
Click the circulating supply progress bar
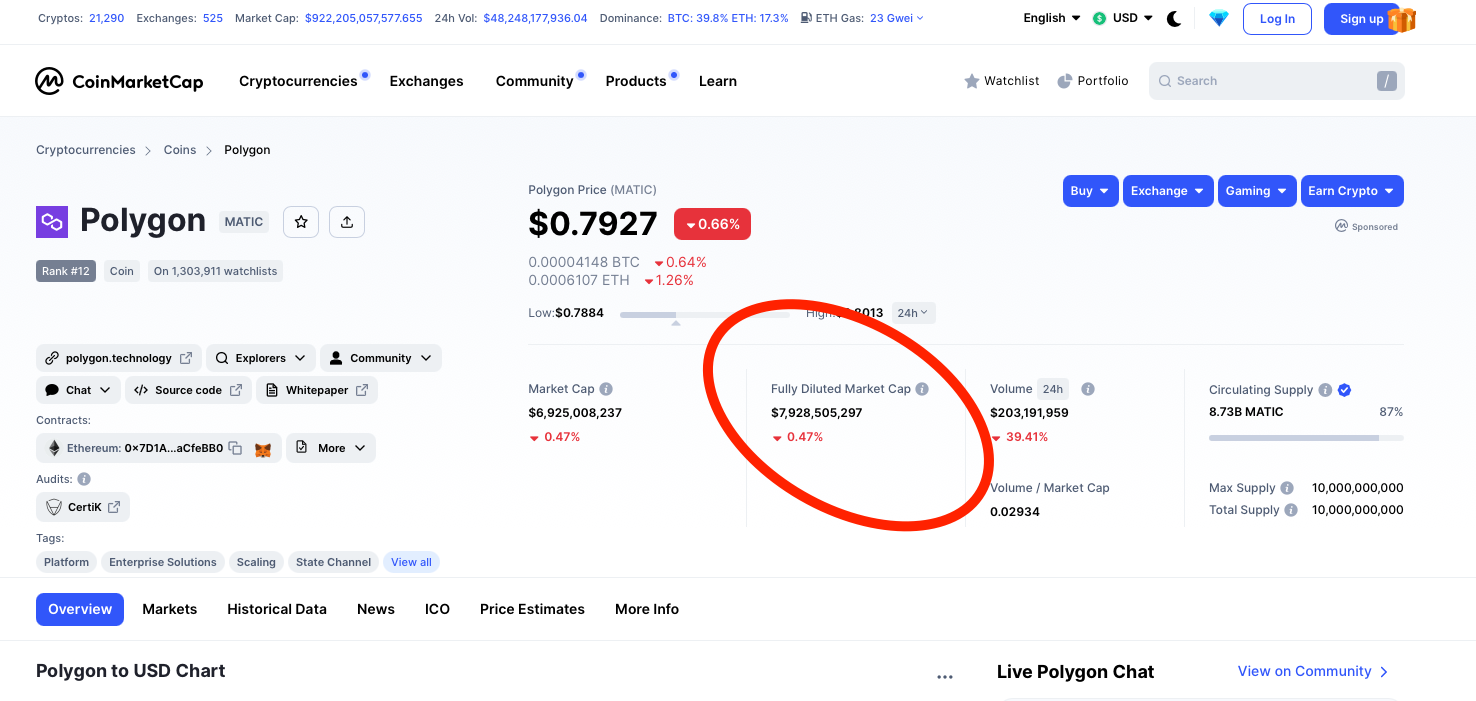(1306, 438)
